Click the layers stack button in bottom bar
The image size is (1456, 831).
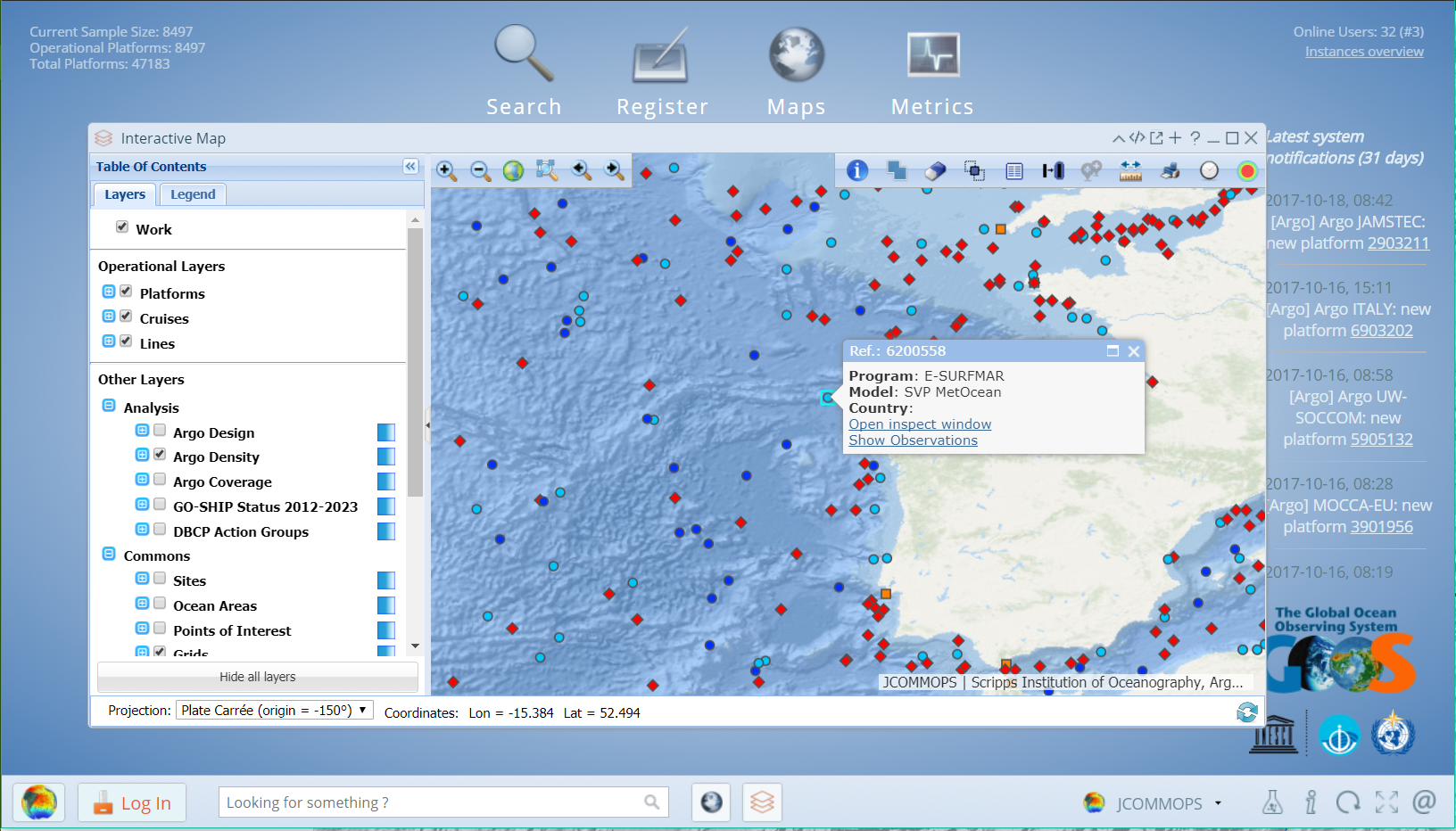pyautogui.click(x=762, y=802)
